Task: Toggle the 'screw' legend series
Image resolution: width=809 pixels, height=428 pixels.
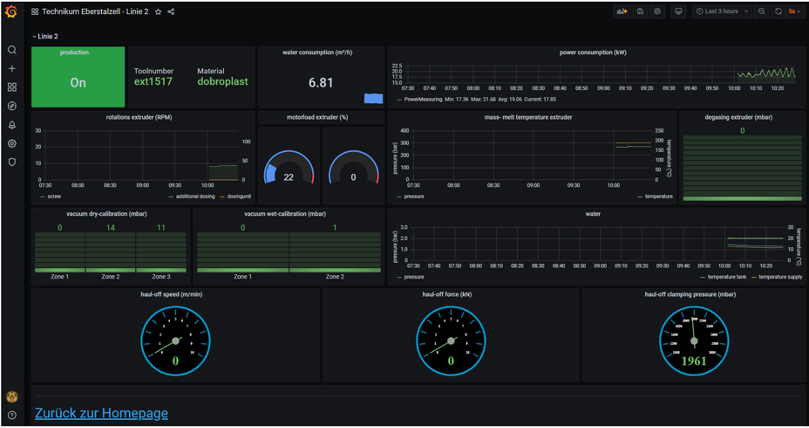Action: (50, 196)
